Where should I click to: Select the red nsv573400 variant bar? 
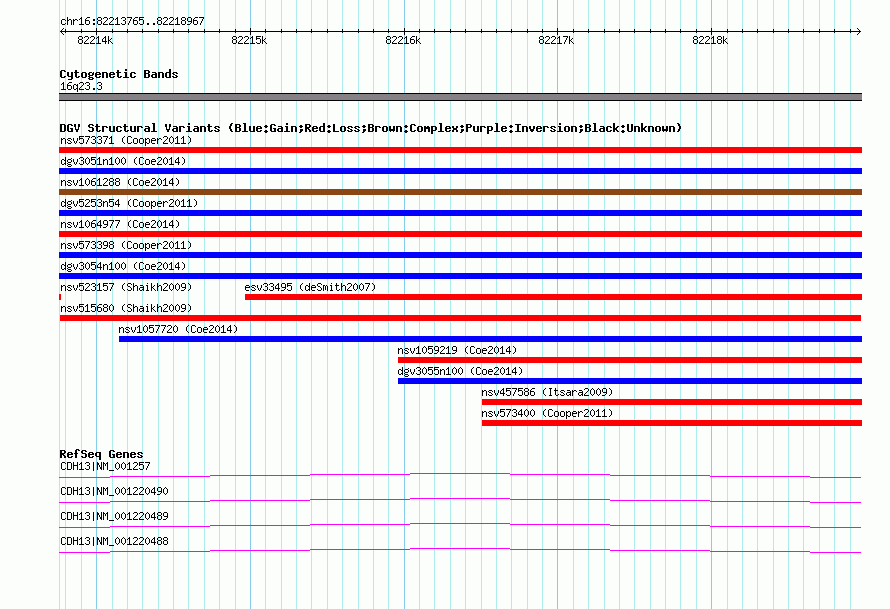coord(672,423)
